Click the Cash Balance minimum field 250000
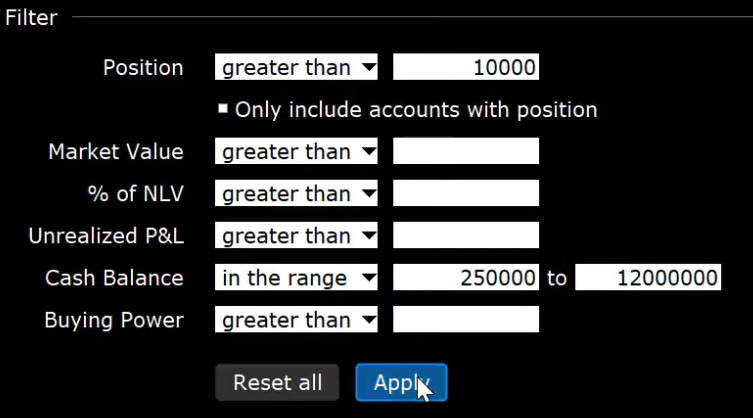Image resolution: width=753 pixels, height=418 pixels. pyautogui.click(x=466, y=278)
